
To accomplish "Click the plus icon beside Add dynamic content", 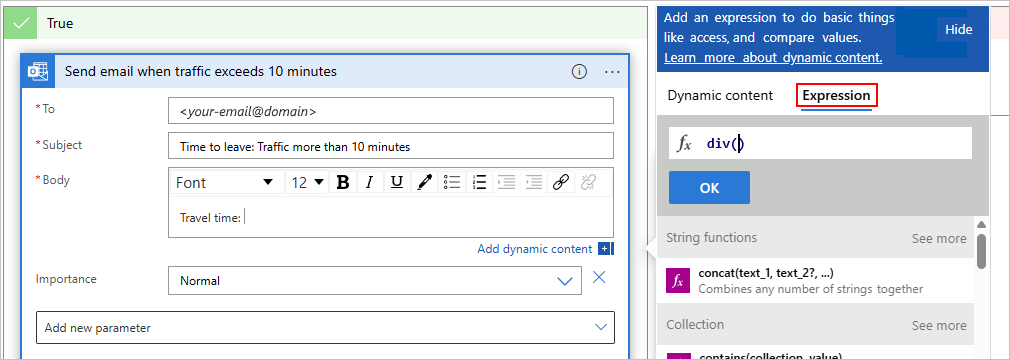I will pyautogui.click(x=604, y=249).
